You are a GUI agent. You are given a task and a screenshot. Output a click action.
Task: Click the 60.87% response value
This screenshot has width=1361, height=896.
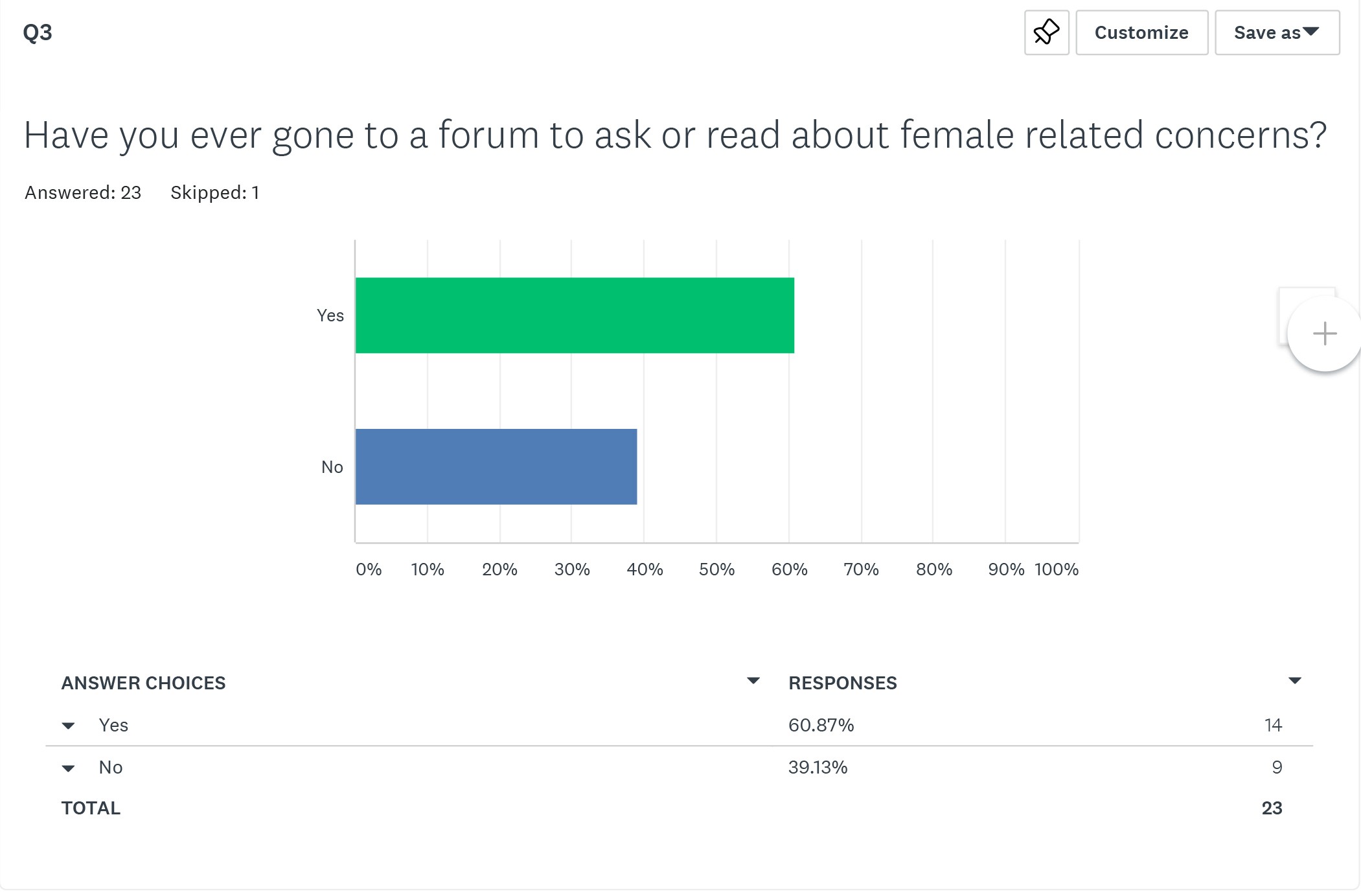821,726
